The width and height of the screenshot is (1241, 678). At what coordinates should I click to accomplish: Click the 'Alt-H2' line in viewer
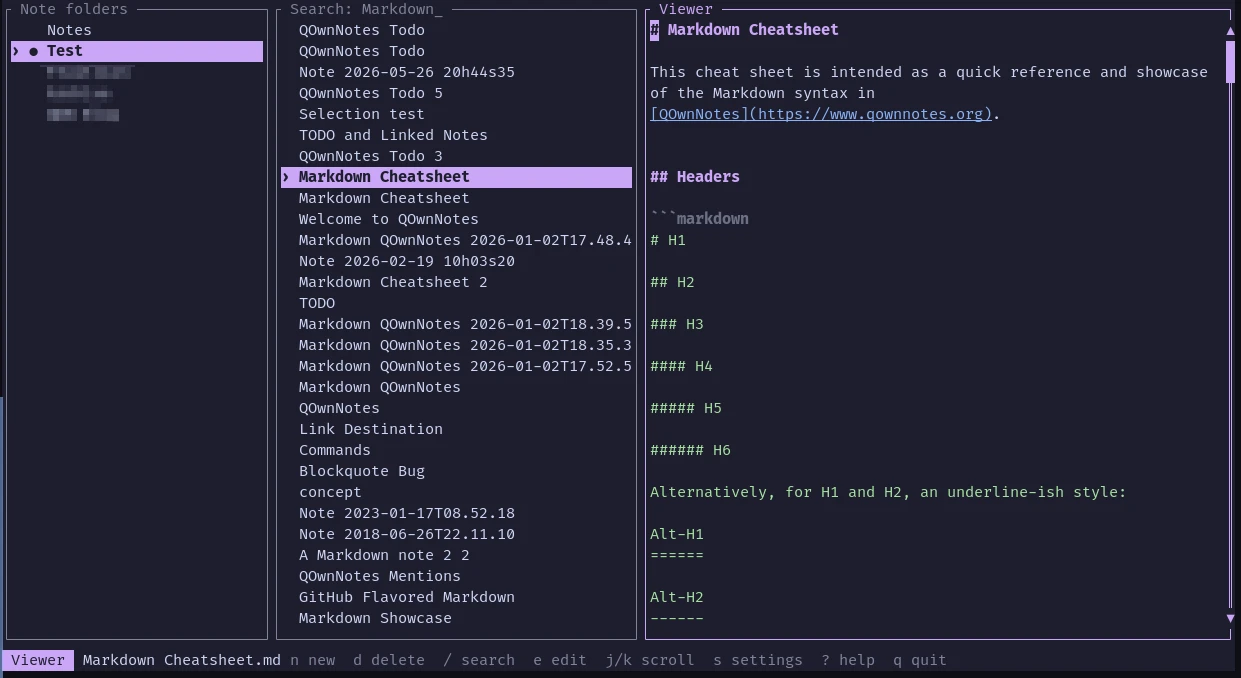point(677,597)
